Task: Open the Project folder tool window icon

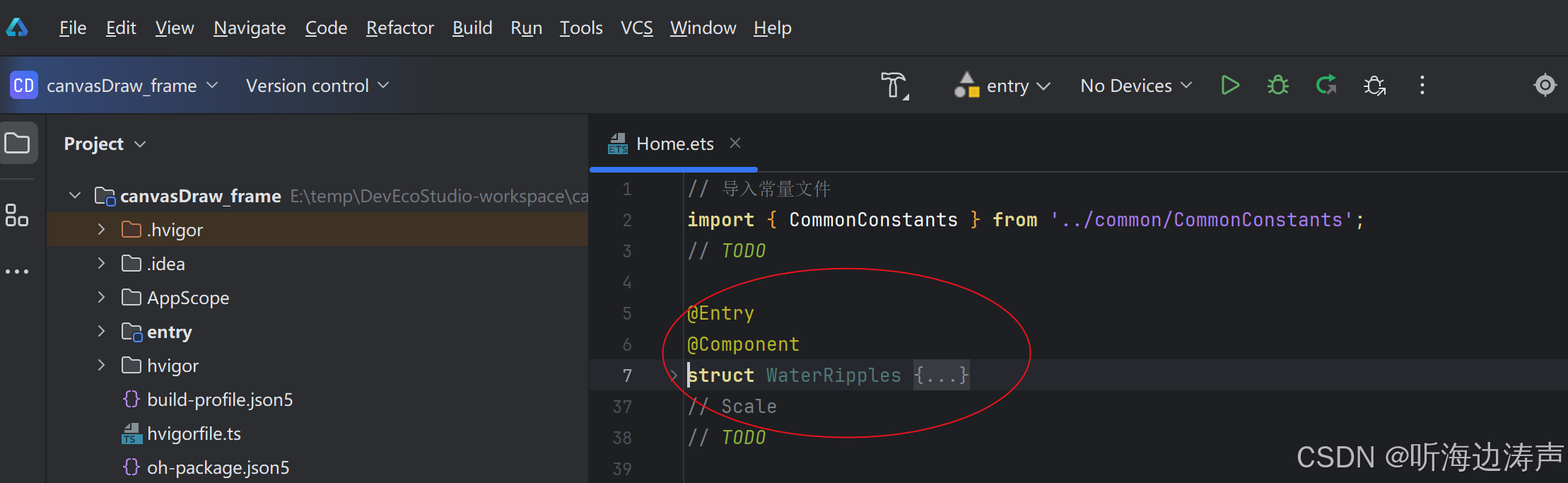Action: (x=18, y=144)
